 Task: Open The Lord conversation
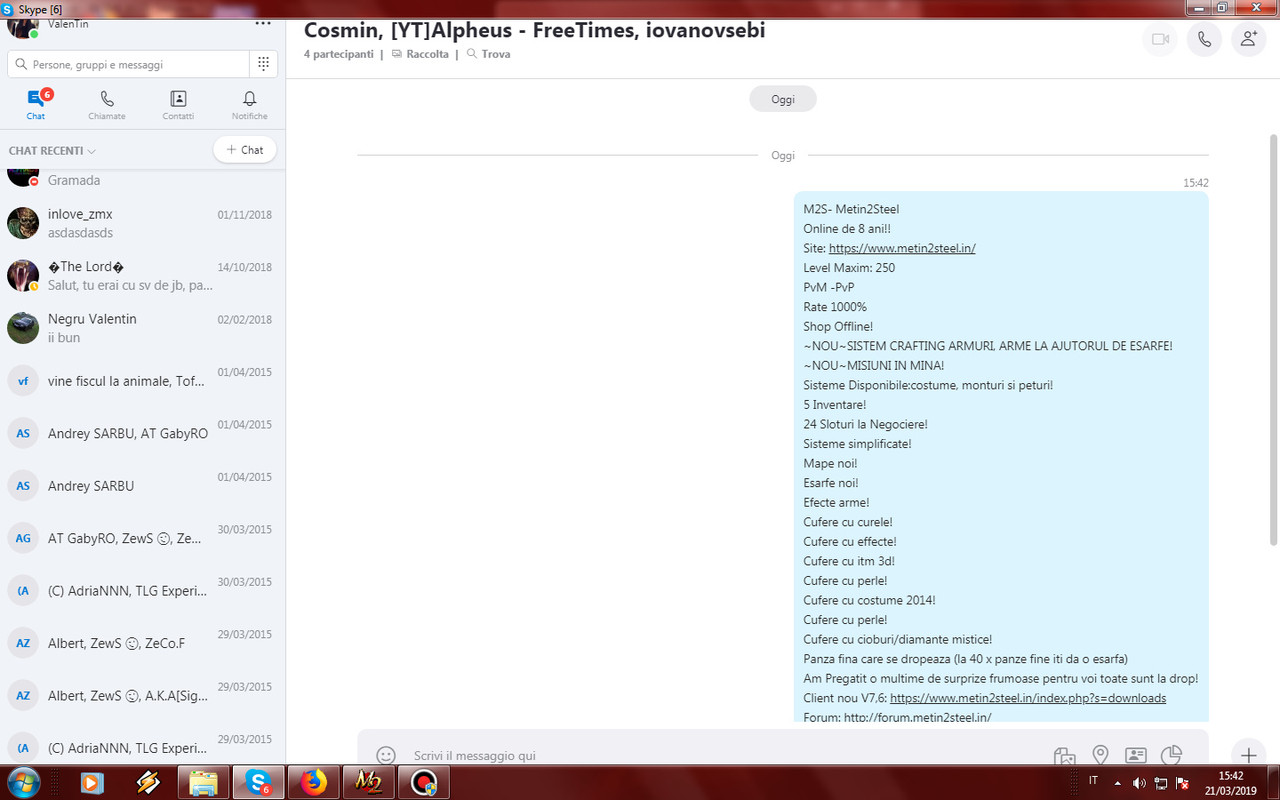coord(143,275)
